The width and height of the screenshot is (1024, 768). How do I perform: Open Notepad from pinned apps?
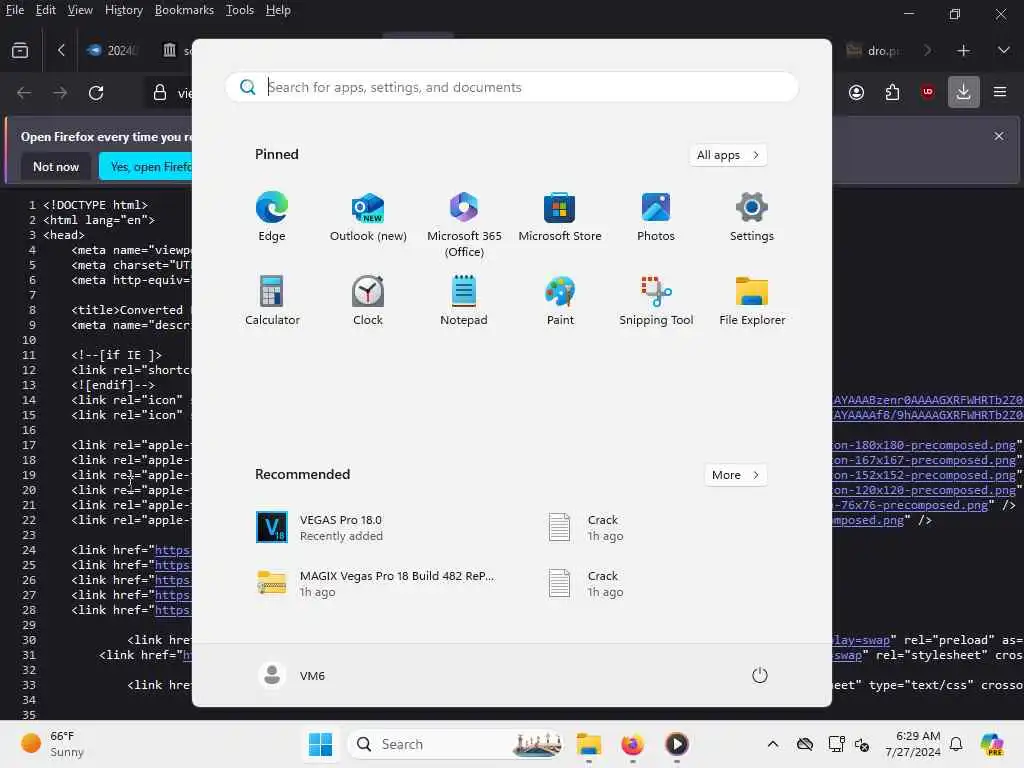pos(464,300)
